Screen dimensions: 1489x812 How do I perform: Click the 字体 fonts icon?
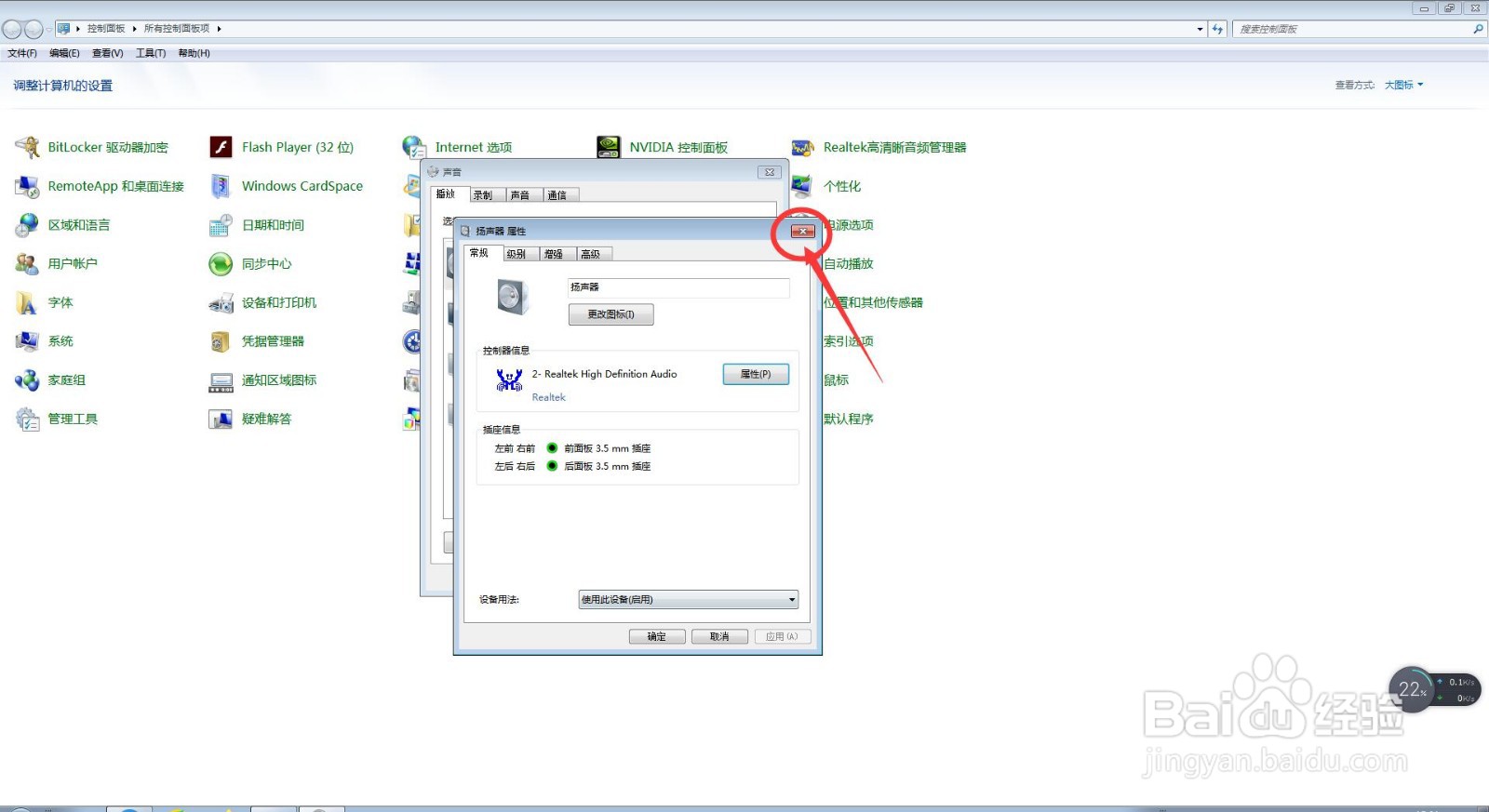27,303
